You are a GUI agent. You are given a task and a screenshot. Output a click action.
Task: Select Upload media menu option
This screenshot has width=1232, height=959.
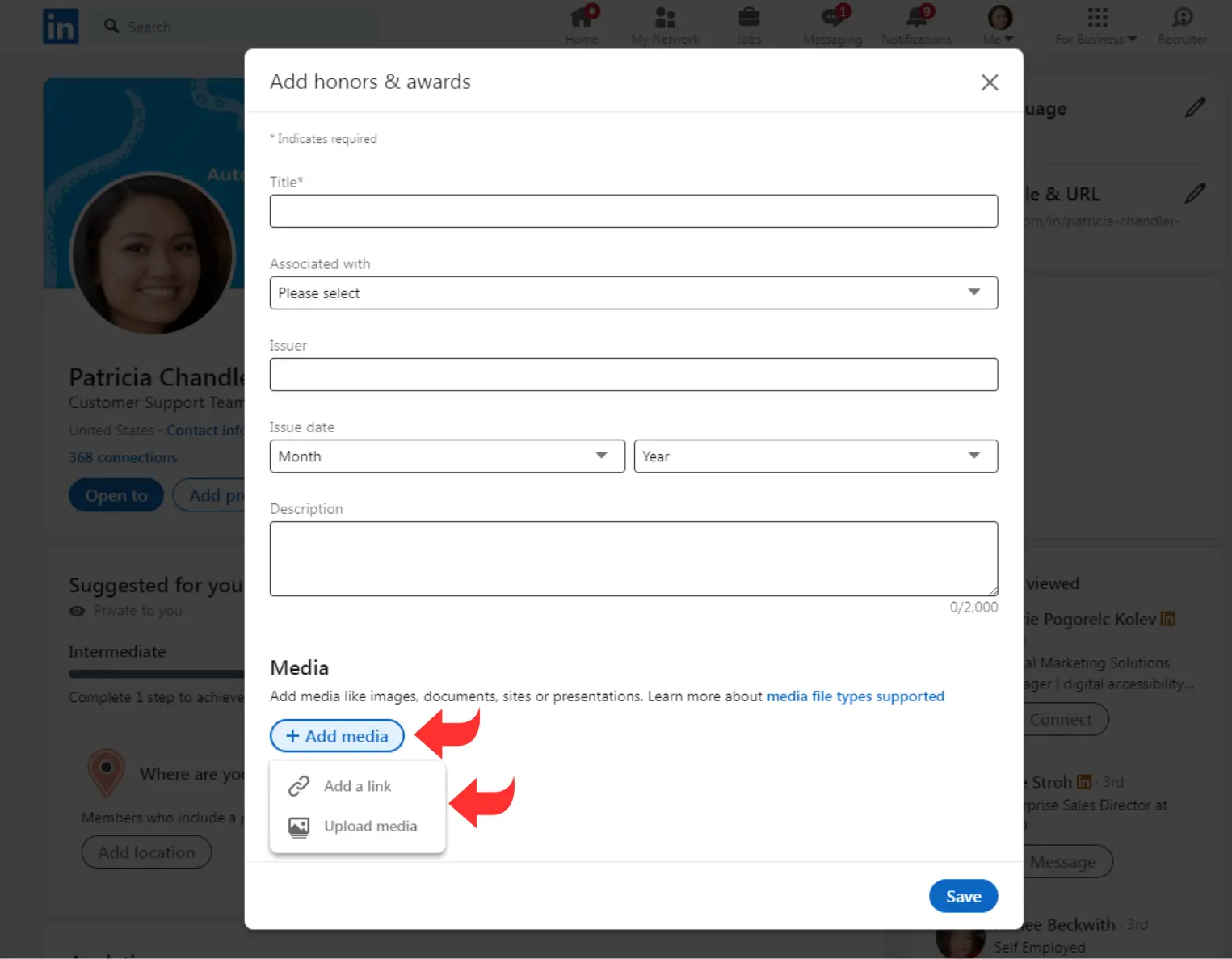click(357, 827)
